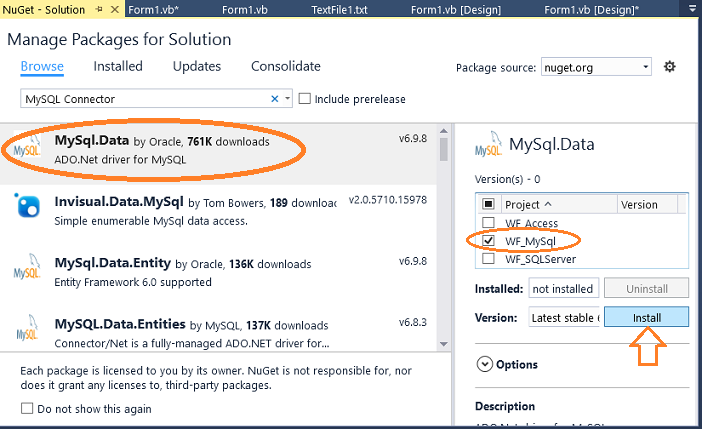This screenshot has width=702, height=429.
Task: Open the search history dropdown arrow
Action: coord(287,98)
